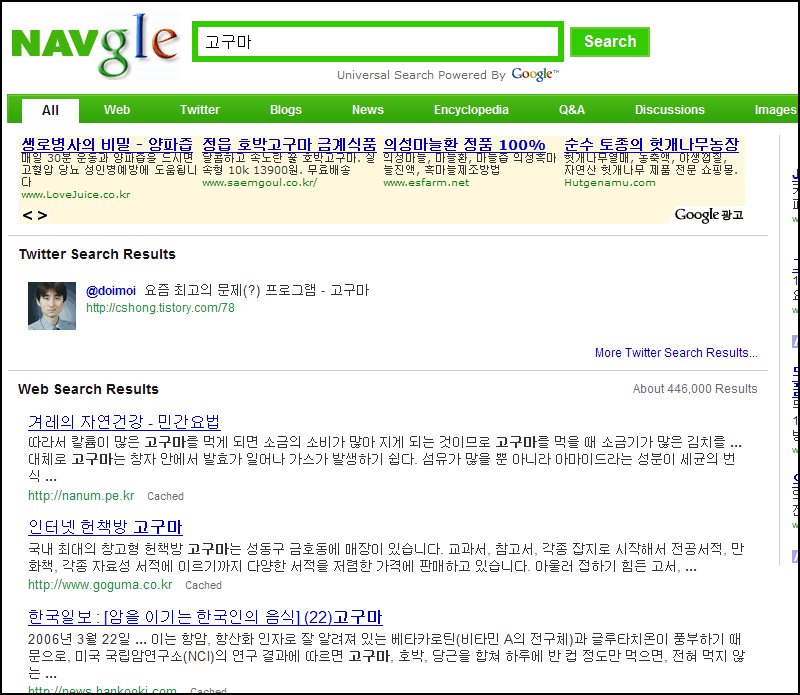This screenshot has height=695, width=800.
Task: Open result 겨레의 자연건강 - 민간요법
Action: click(124, 421)
